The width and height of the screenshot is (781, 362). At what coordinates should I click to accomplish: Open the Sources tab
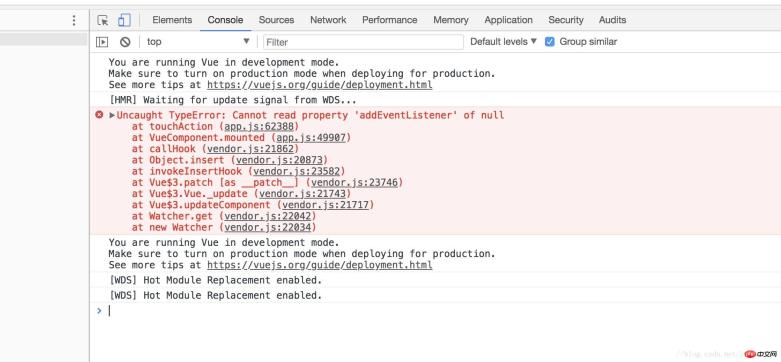pos(276,20)
